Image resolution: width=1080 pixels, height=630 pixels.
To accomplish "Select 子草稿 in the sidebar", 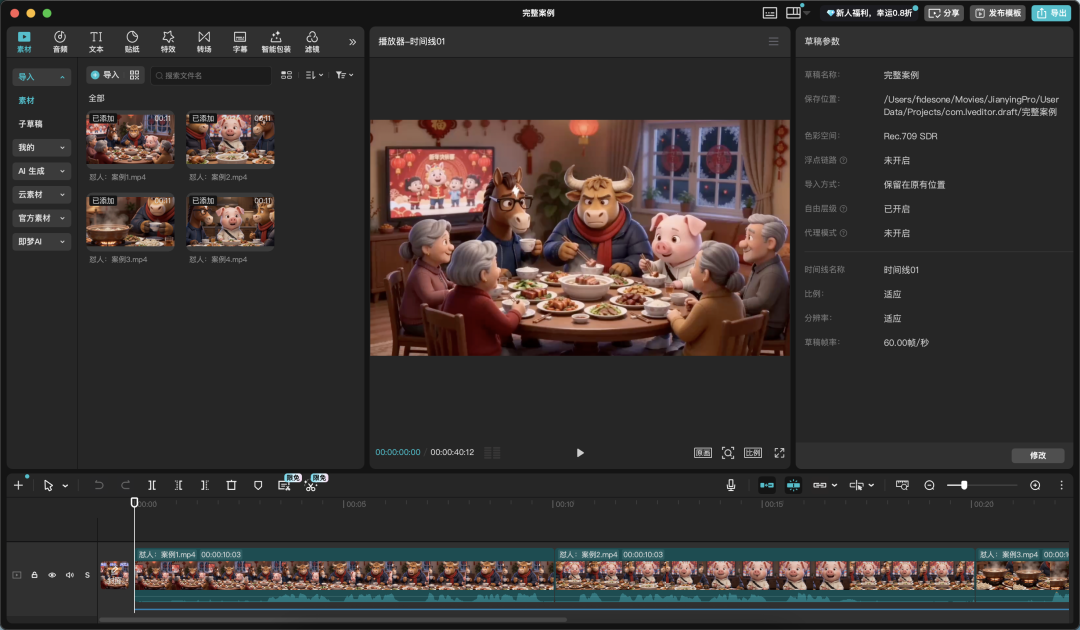I will (x=30, y=124).
